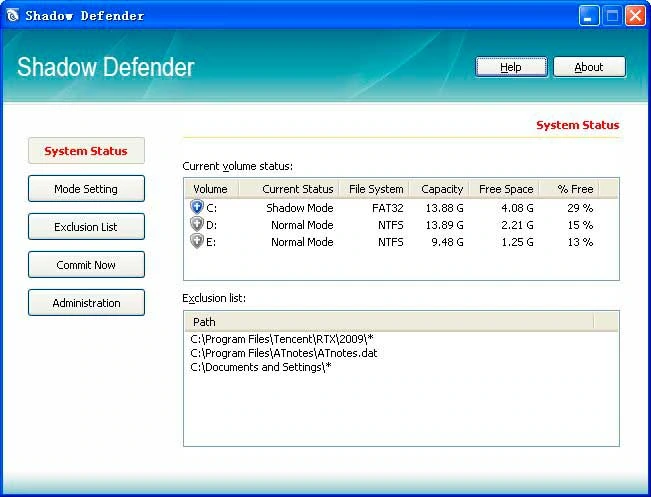Sort by the File System column header
This screenshot has height=497, width=651.
click(x=376, y=189)
